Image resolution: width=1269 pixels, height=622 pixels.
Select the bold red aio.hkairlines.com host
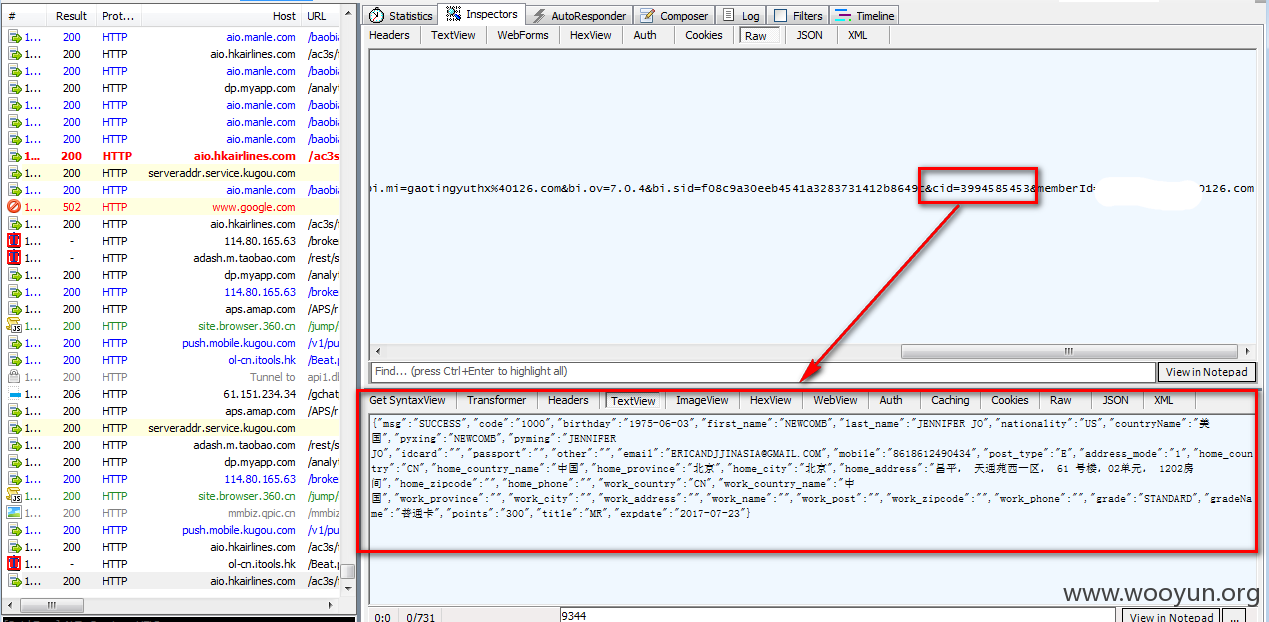coord(245,156)
